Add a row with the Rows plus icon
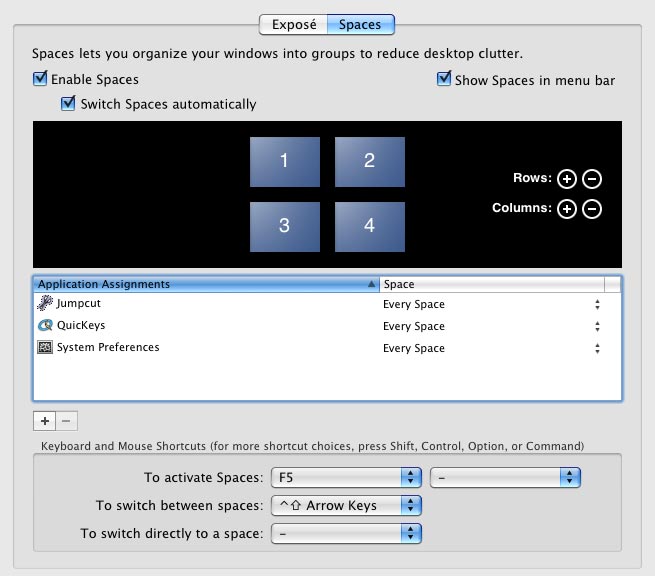The image size is (655, 576). tap(566, 179)
